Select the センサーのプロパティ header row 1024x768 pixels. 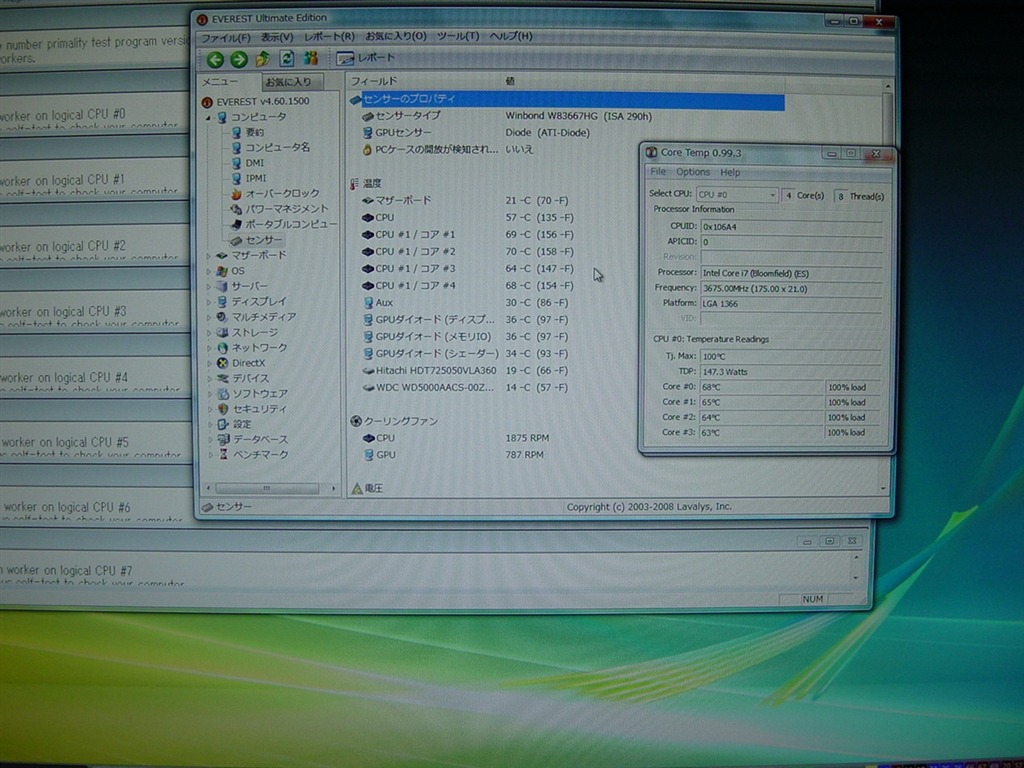[x=567, y=99]
